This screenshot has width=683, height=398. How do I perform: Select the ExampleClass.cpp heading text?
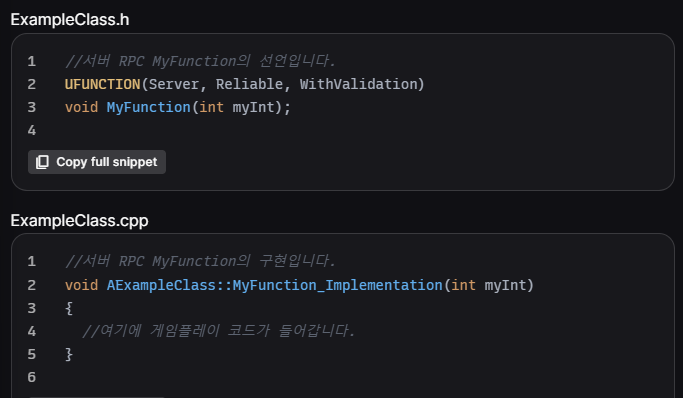pos(79,220)
